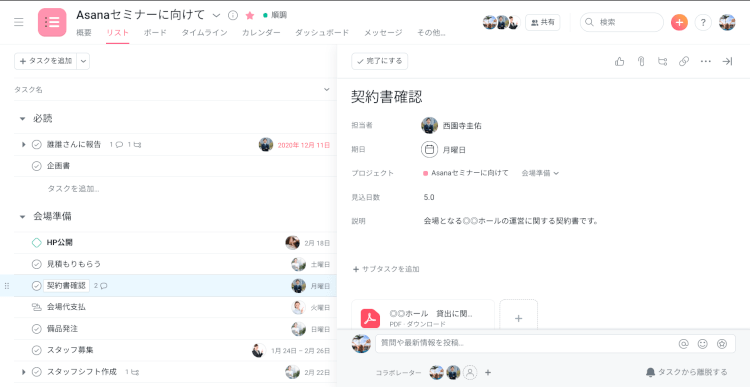
Task: Click the comment input field
Action: [x=555, y=343]
